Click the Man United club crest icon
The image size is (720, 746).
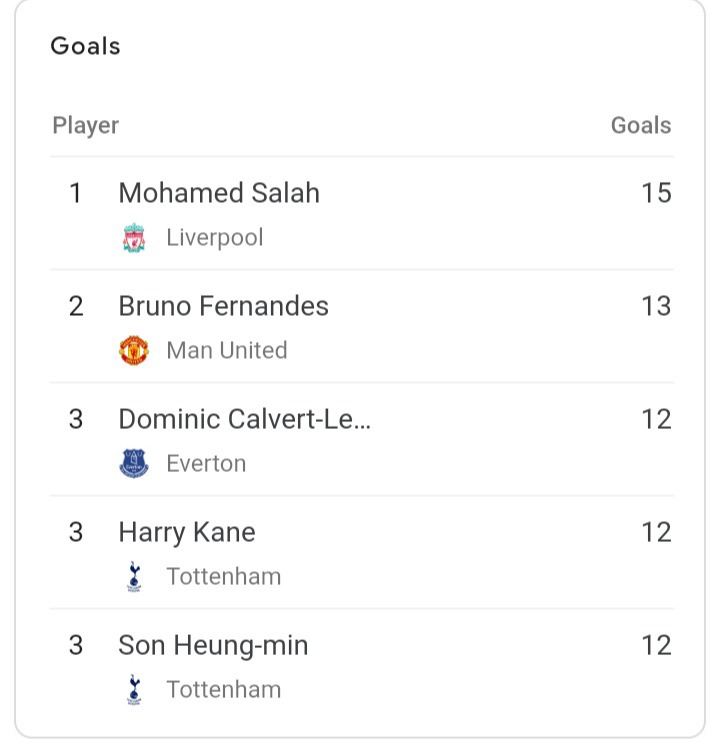(x=134, y=351)
